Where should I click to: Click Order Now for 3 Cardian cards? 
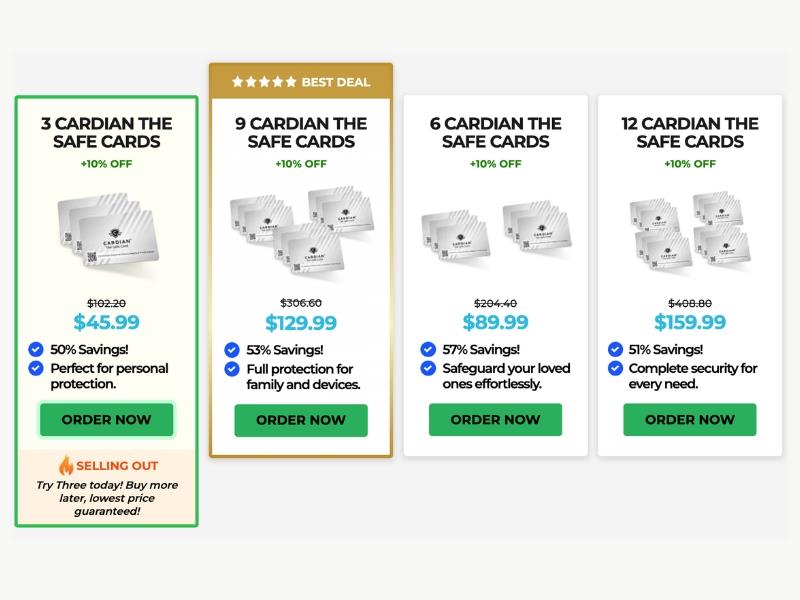pos(106,420)
